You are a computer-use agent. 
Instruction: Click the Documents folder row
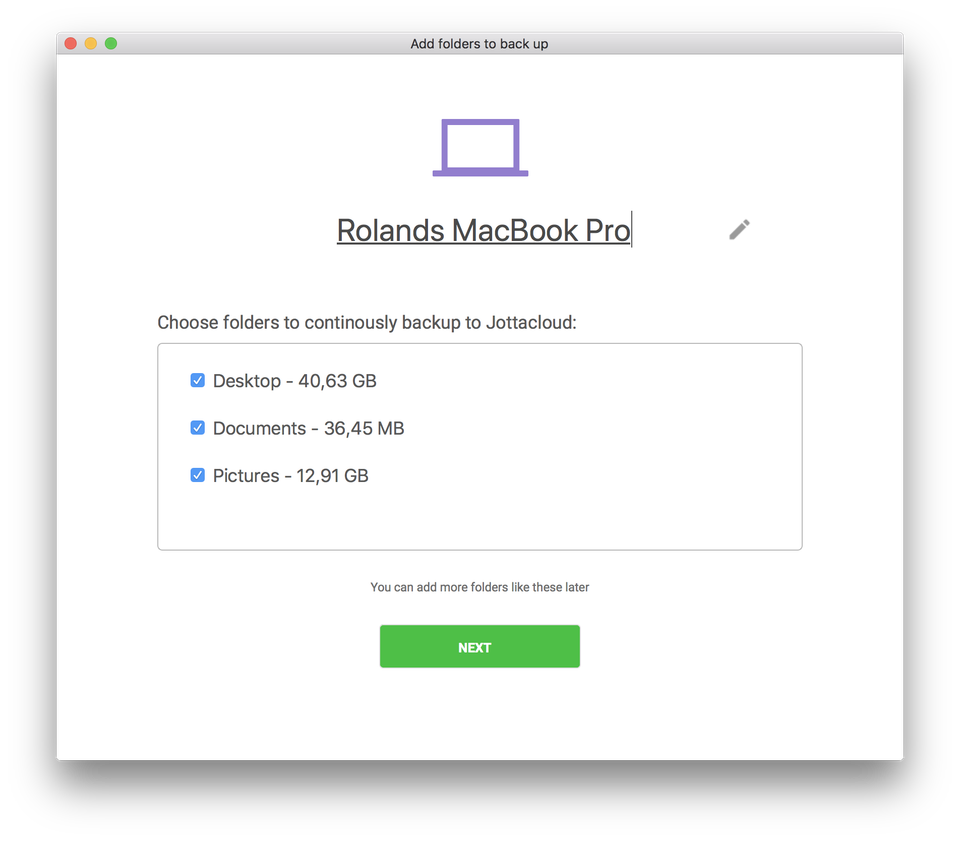click(309, 427)
